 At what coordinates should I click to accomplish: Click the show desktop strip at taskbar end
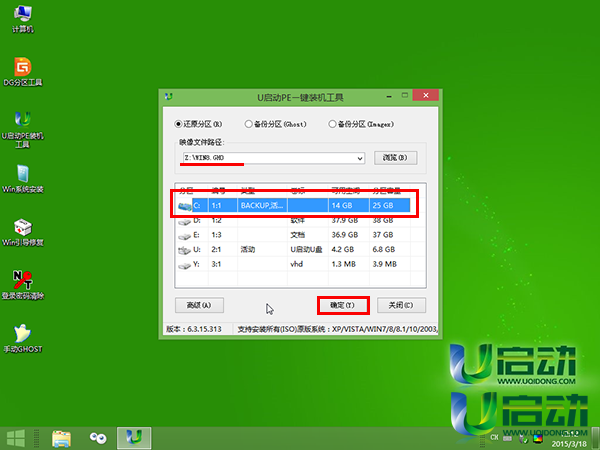point(595,439)
